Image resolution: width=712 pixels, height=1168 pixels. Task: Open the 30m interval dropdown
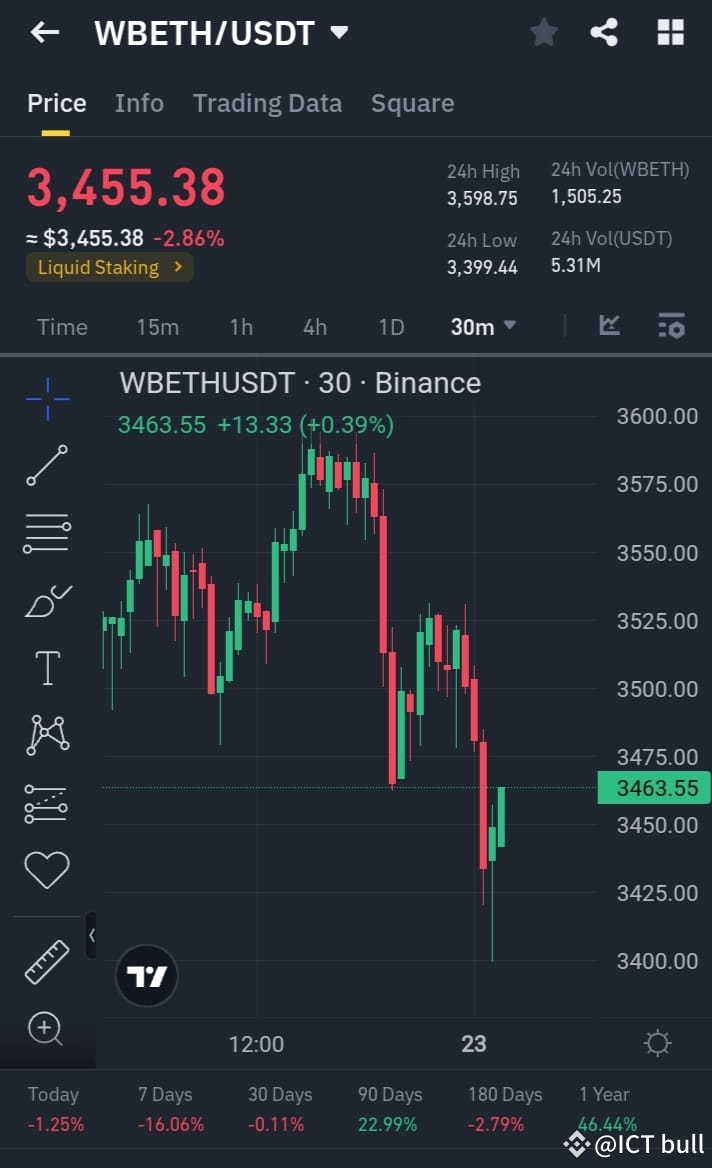click(x=484, y=326)
